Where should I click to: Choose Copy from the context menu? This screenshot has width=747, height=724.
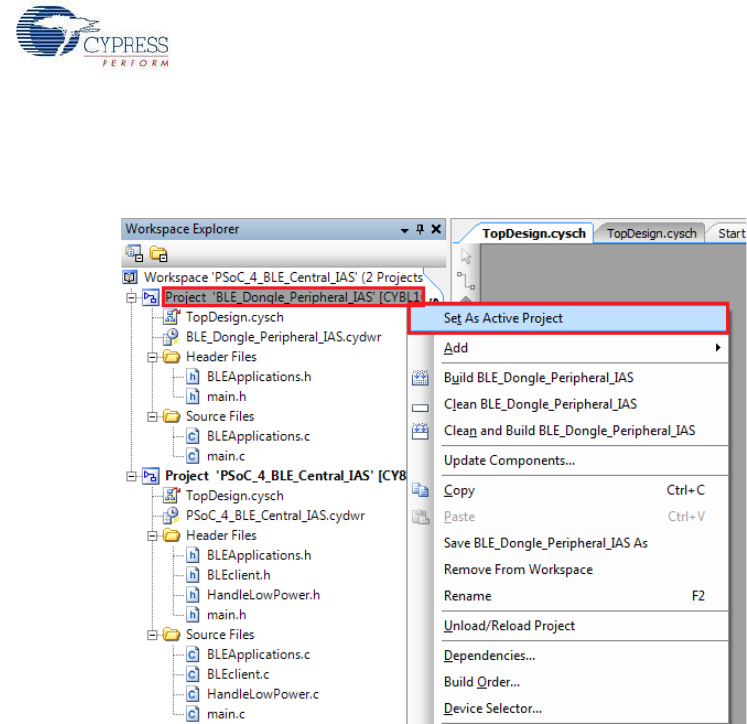click(582, 491)
